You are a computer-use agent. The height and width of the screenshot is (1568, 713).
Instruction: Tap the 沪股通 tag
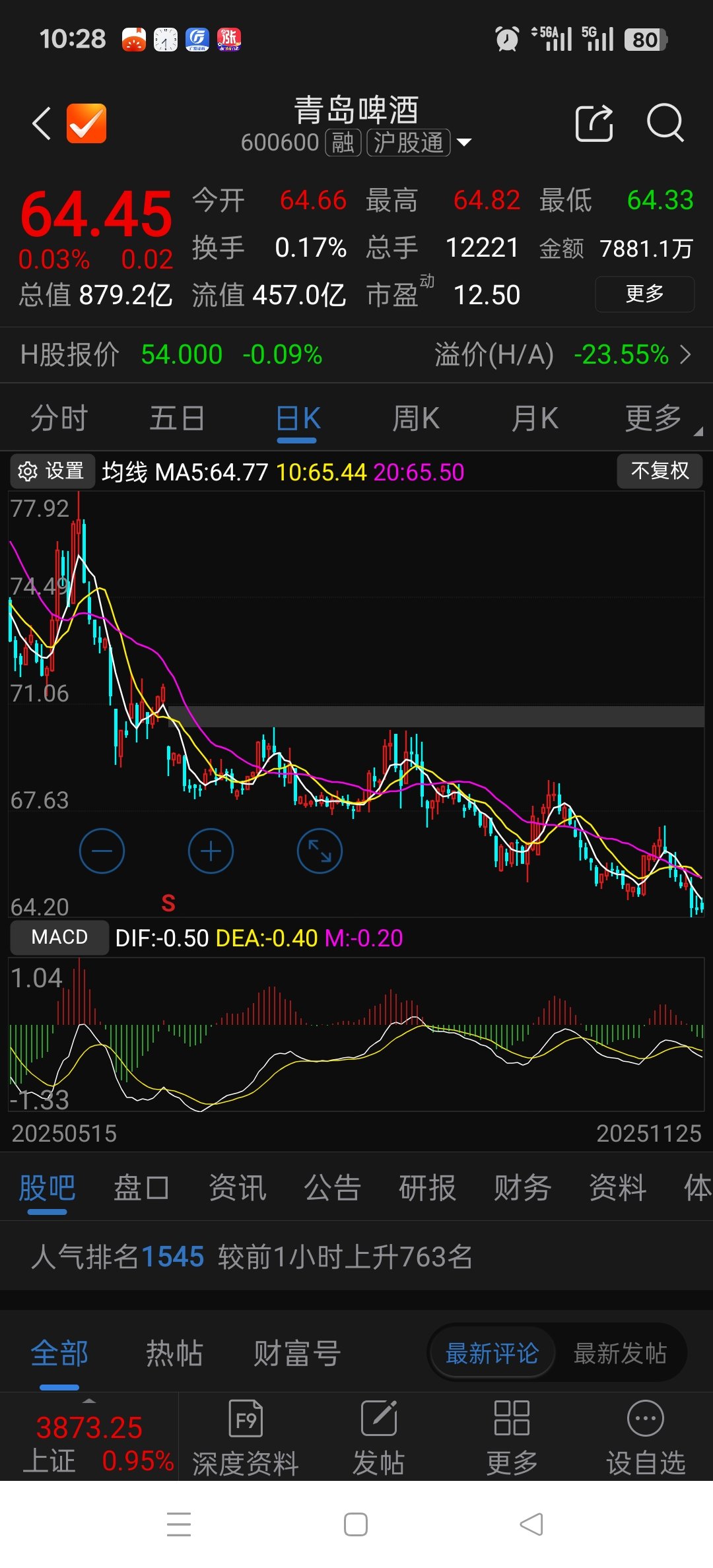(409, 143)
